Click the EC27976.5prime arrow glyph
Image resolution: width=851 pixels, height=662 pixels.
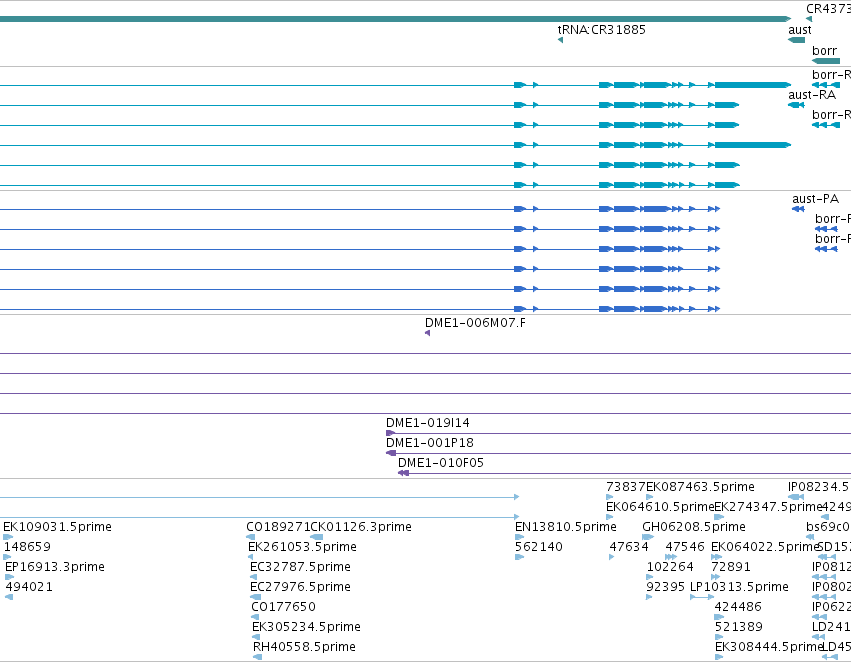pyautogui.click(x=255, y=597)
